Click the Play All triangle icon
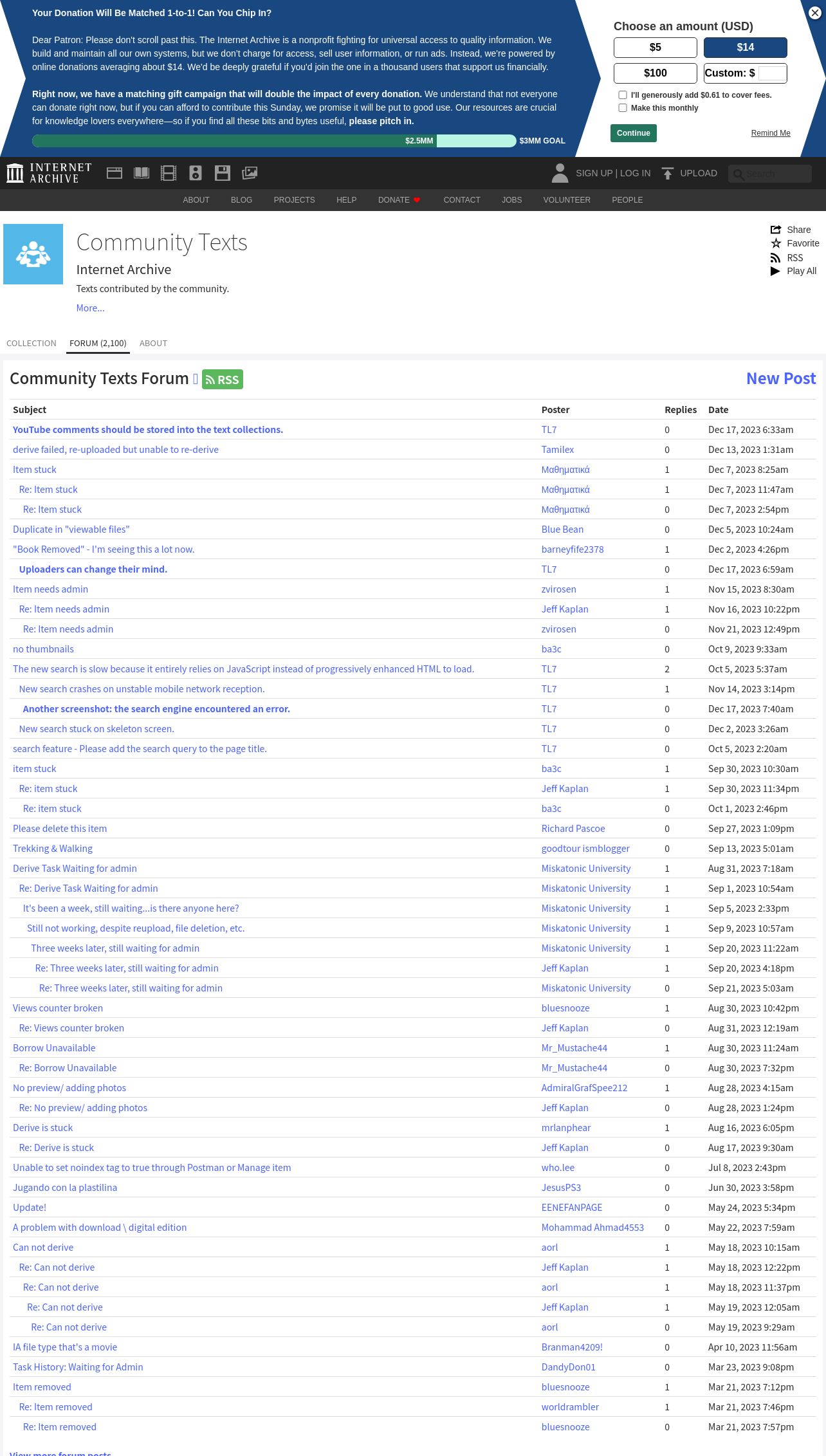The image size is (826, 1456). coord(776,271)
